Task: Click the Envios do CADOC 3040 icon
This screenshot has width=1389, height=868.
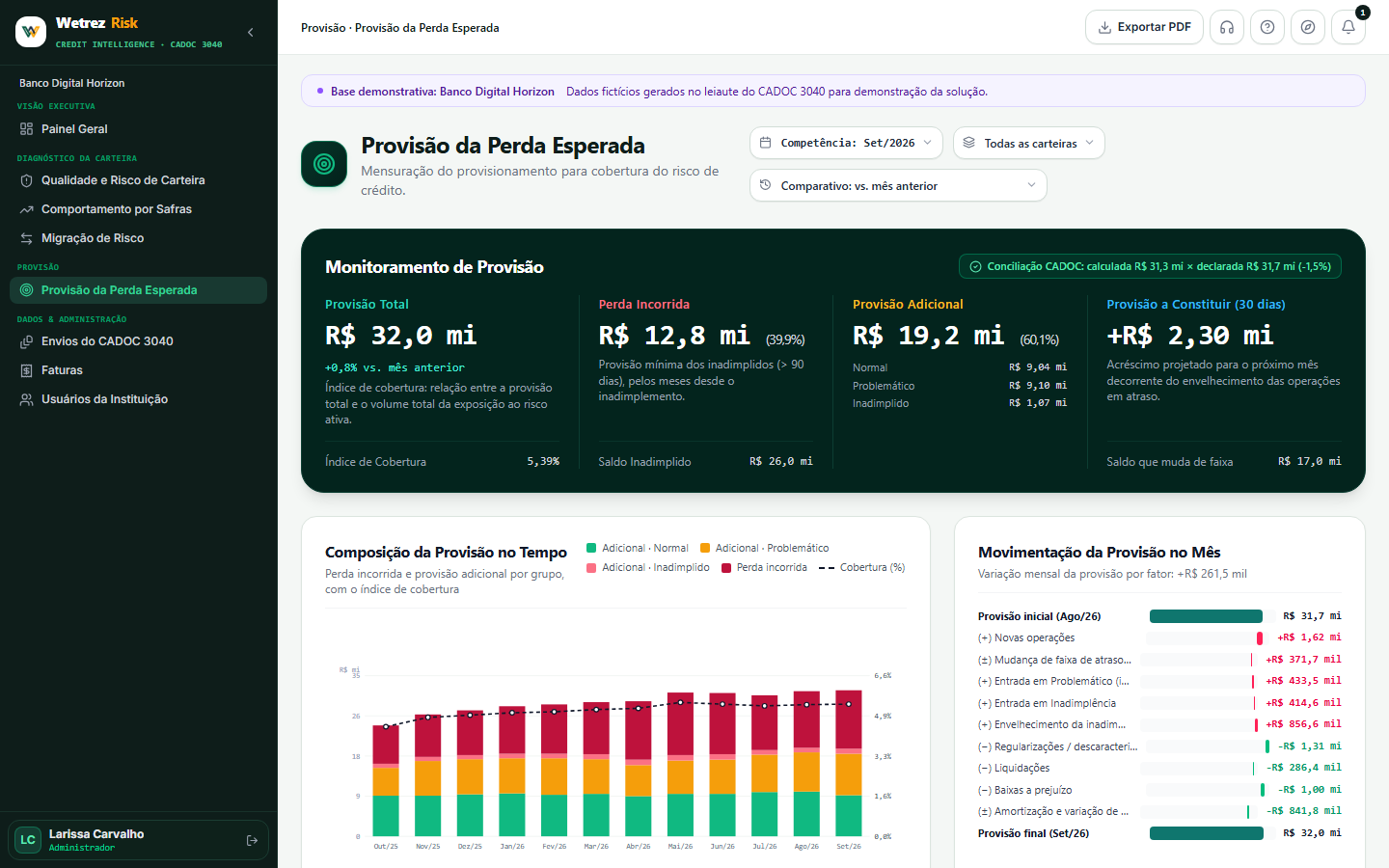Action: [x=26, y=341]
